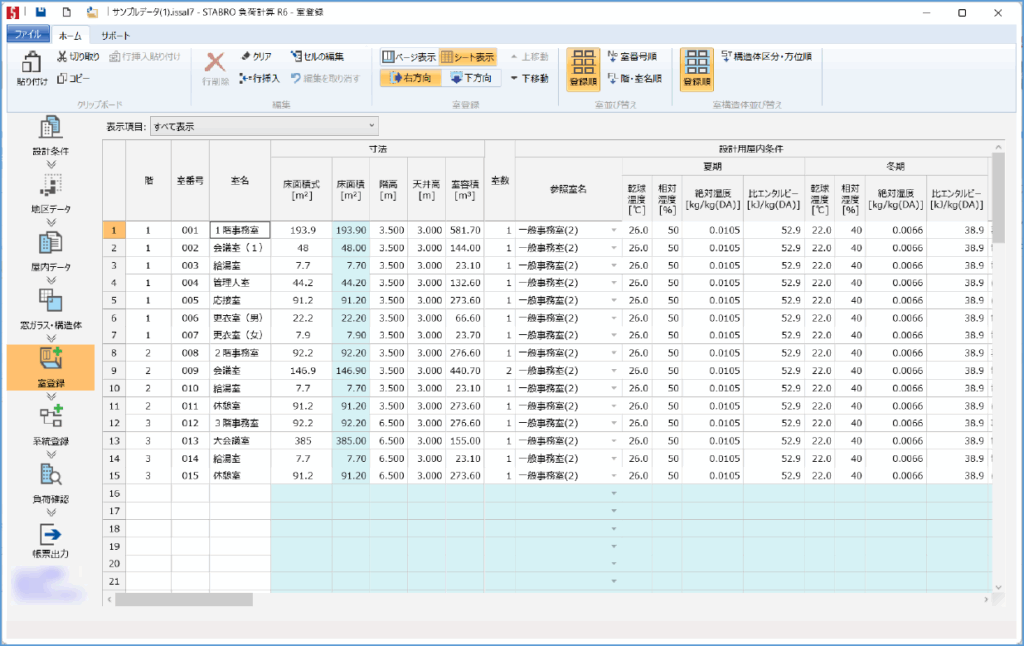Open the 設計条件 sidebar step
Image resolution: width=1024 pixels, height=646 pixels.
pyautogui.click(x=50, y=128)
